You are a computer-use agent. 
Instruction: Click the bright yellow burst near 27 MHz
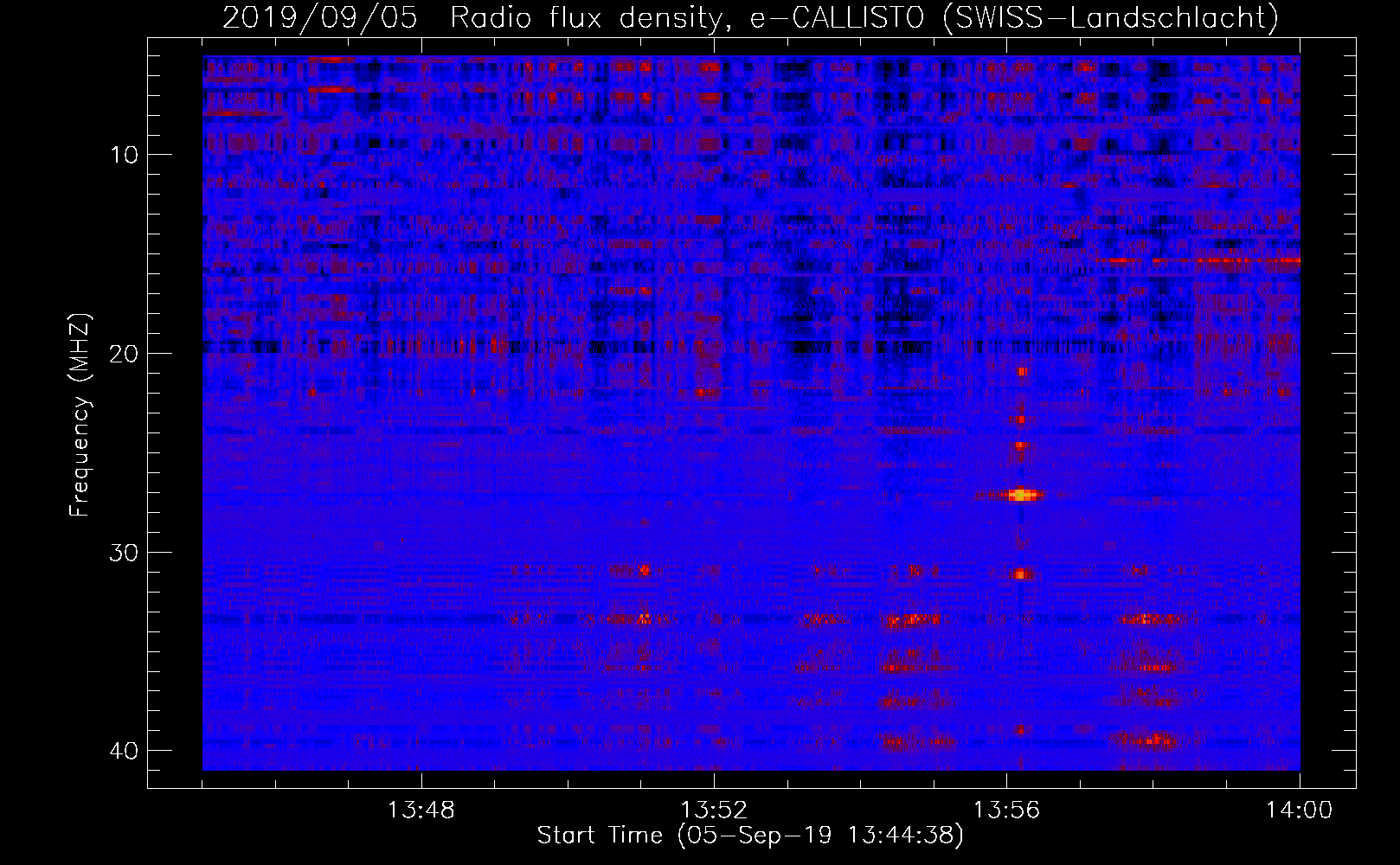click(1021, 496)
